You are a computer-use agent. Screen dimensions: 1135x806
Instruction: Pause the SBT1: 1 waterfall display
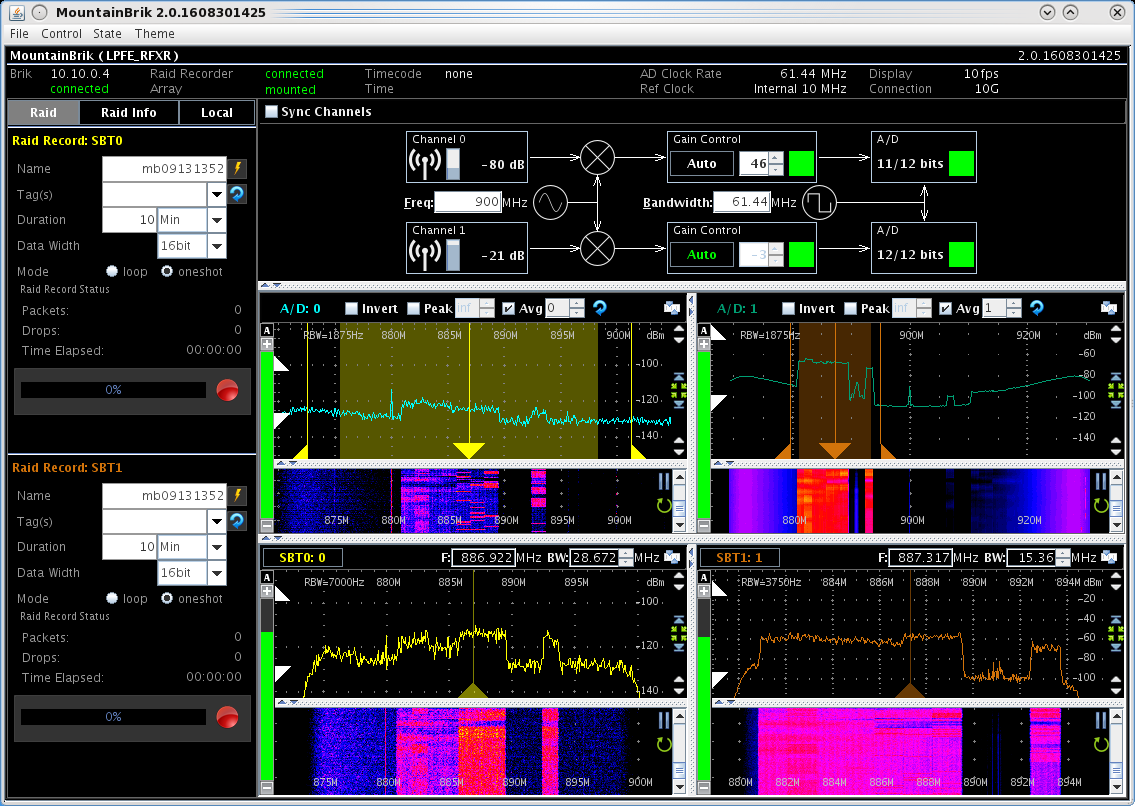point(1101,720)
